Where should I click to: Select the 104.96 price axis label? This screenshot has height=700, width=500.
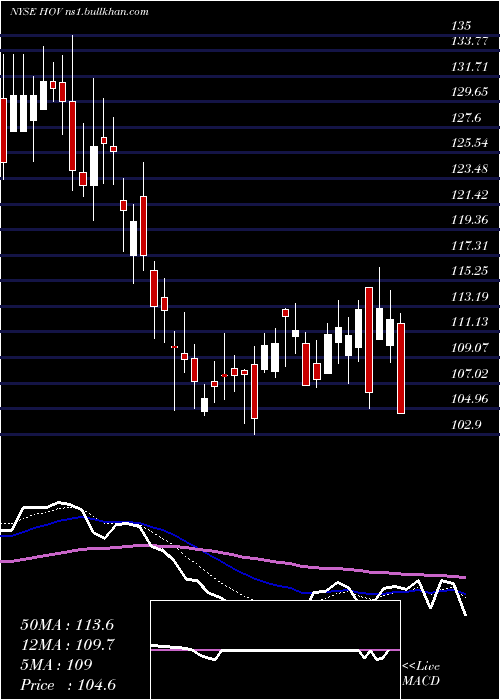tap(469, 399)
